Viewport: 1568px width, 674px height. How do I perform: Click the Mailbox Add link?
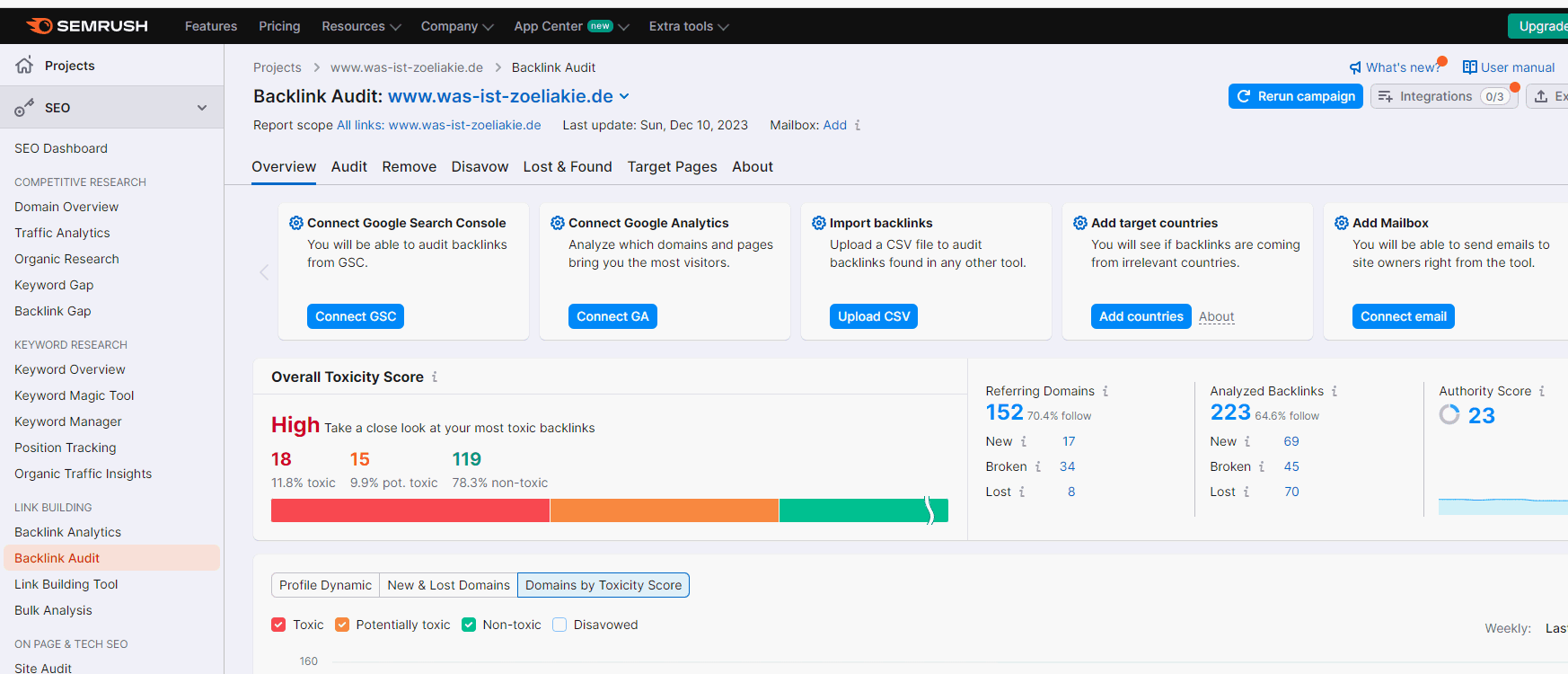click(835, 125)
